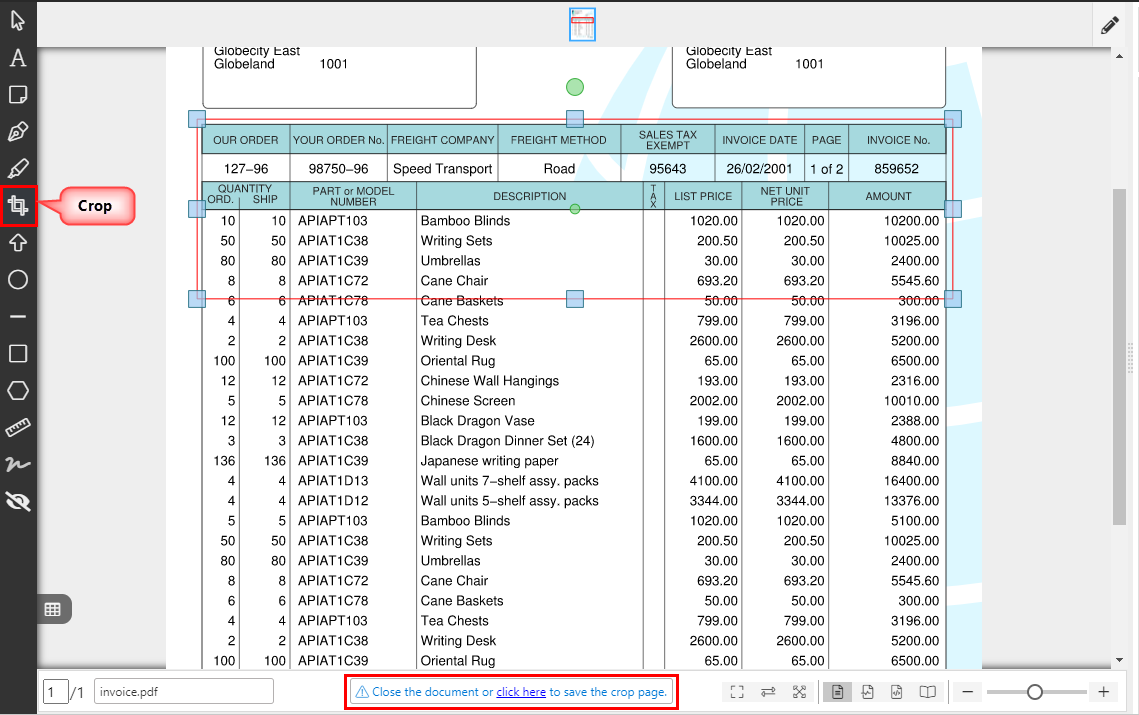The height and width of the screenshot is (715, 1139).
Task: Toggle fullscreen view mode
Action: click(x=737, y=692)
